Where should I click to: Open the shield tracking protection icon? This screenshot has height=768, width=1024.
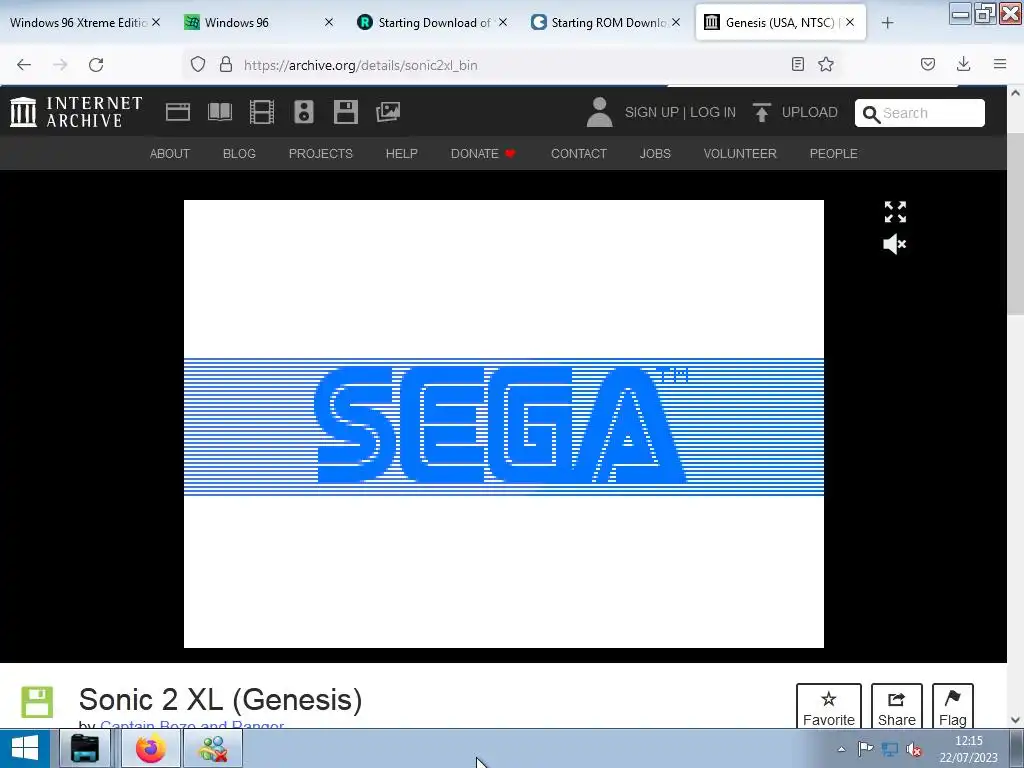pos(198,65)
